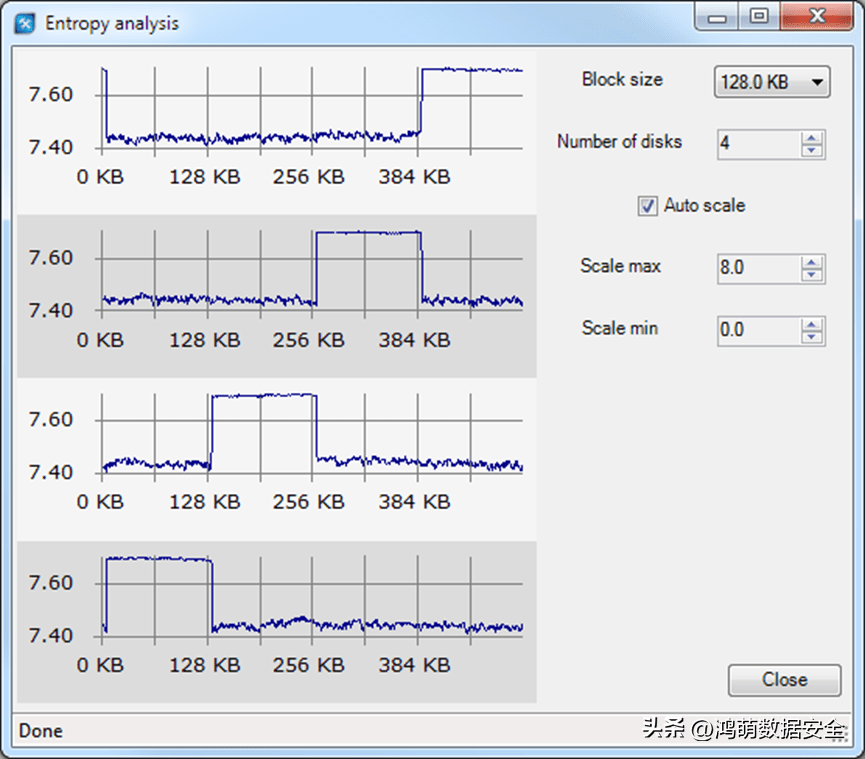
Task: Toggle the Auto scale checkbox
Action: tap(648, 206)
